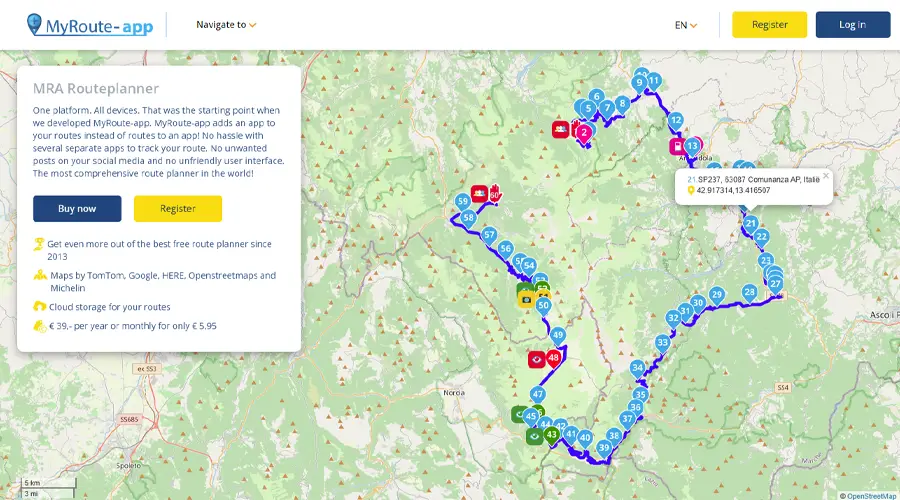Click the SP237 Comunanza address text
This screenshot has height=500, width=900.
click(758, 180)
